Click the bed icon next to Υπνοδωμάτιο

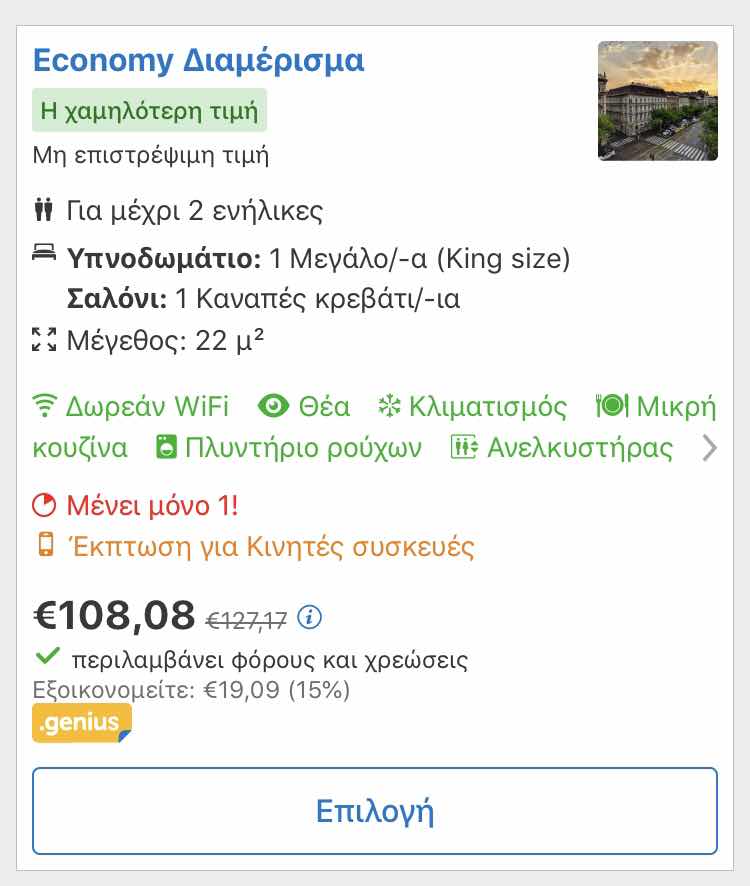click(44, 251)
